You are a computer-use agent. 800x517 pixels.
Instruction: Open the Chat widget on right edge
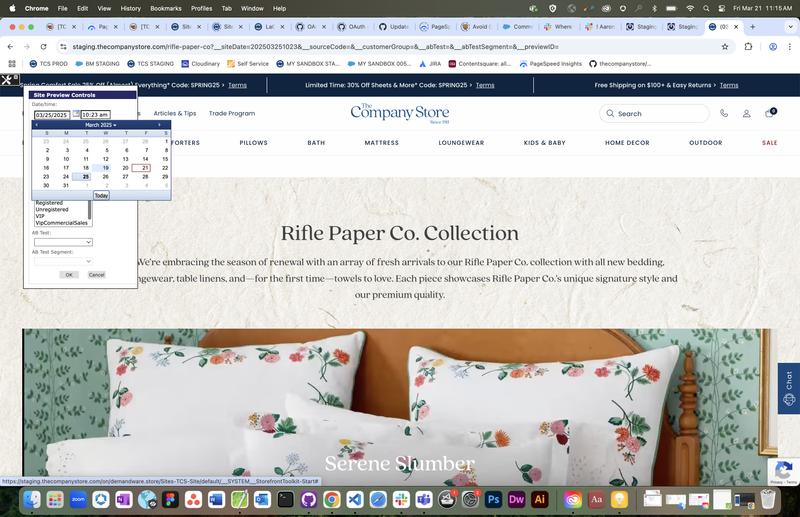788,388
